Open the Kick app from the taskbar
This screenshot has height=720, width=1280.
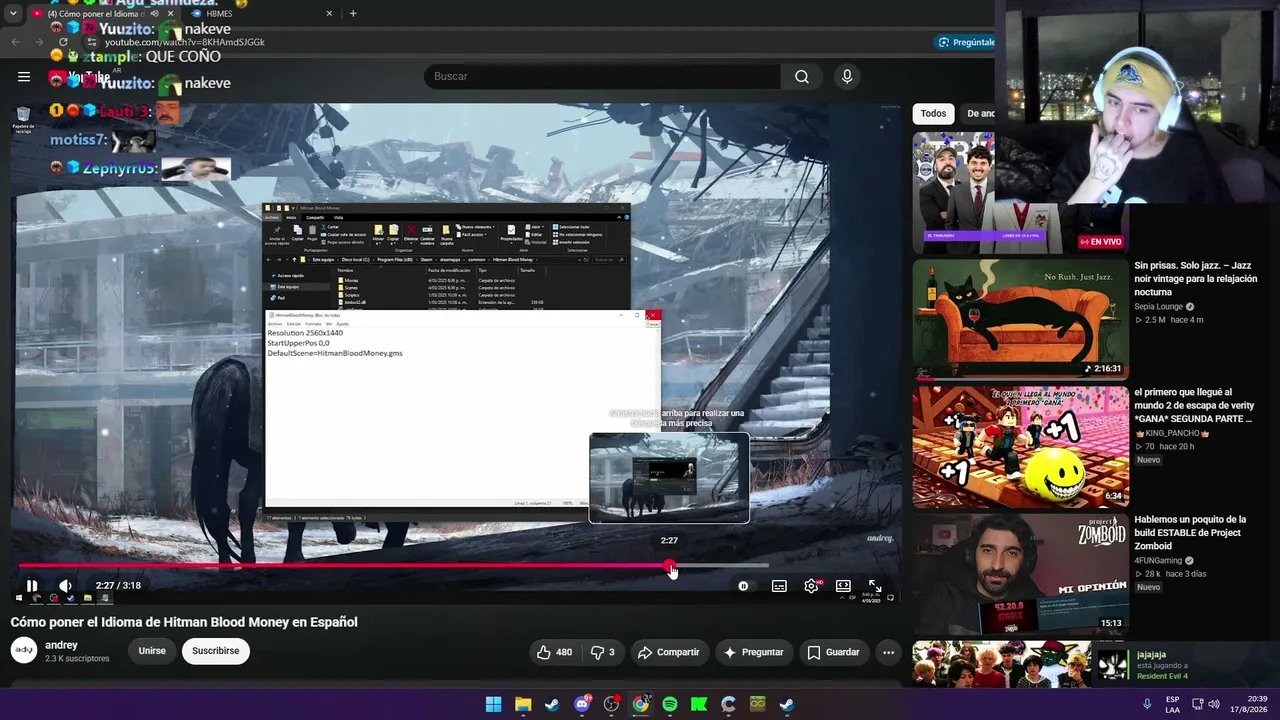pos(699,704)
